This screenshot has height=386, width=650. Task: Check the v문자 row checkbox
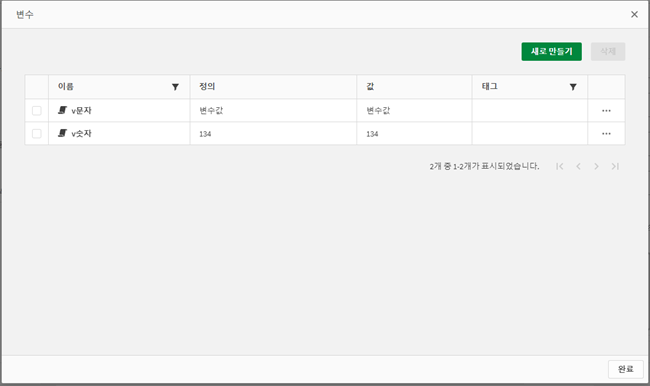coord(36,111)
